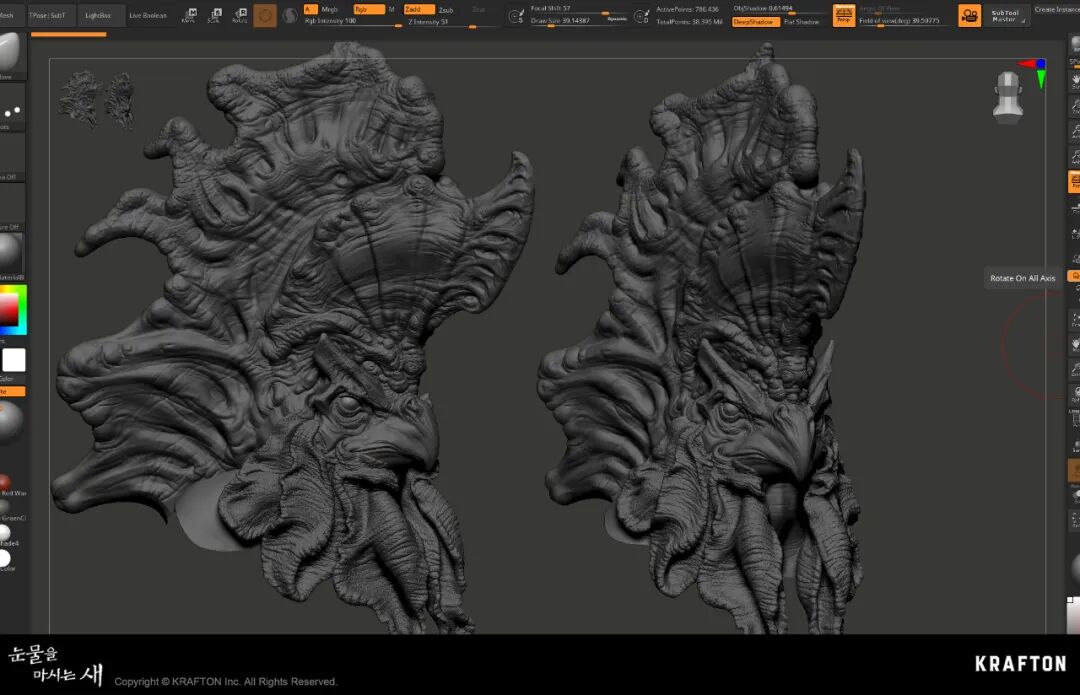Enable the M material mode

[391, 10]
